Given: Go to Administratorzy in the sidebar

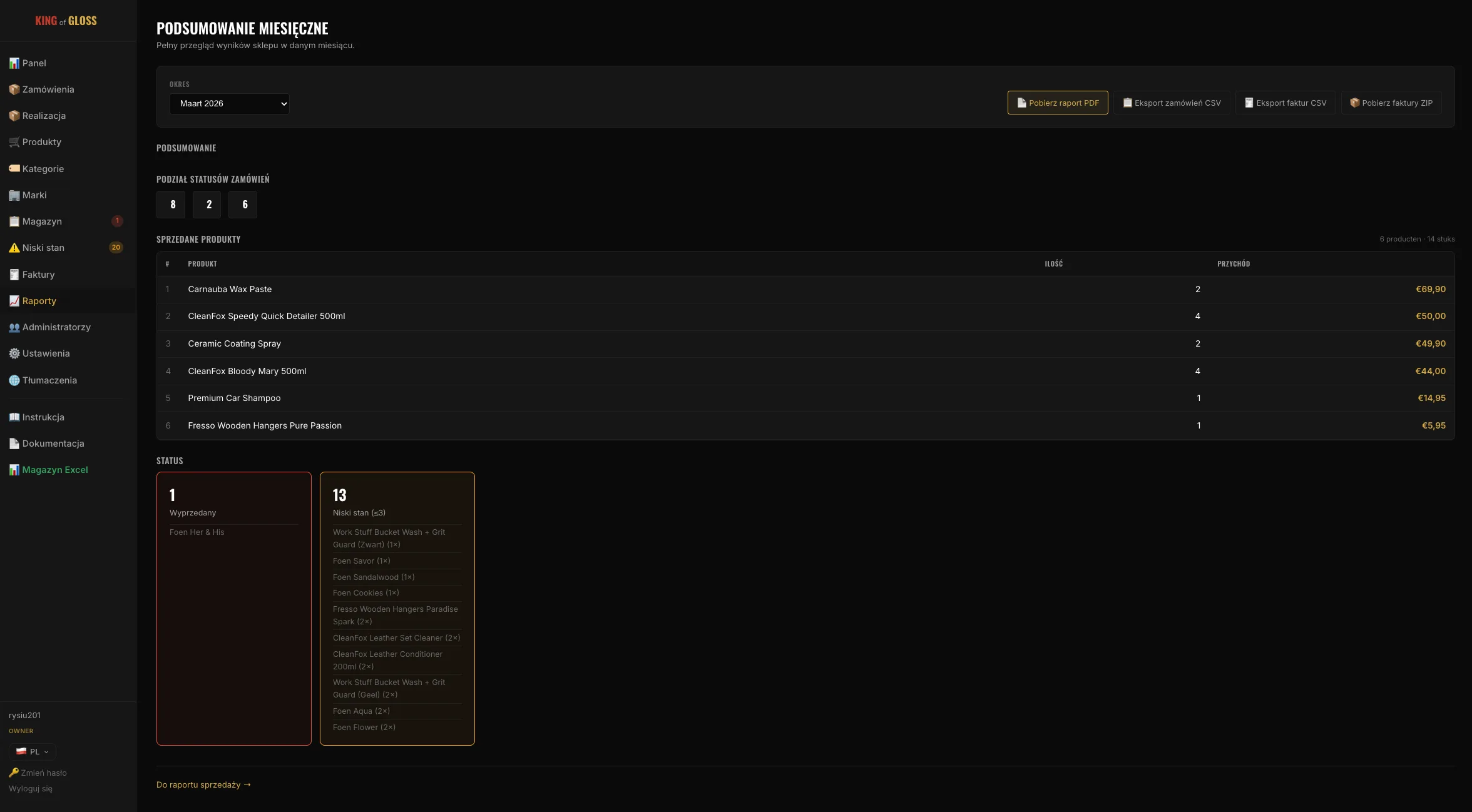Looking at the screenshot, I should (x=56, y=327).
